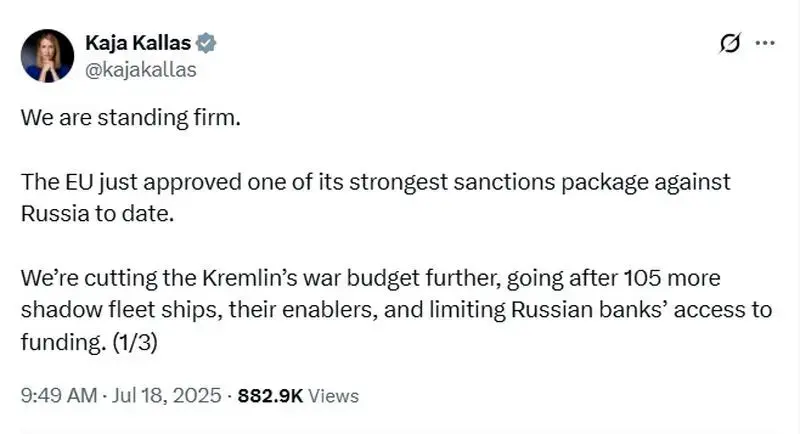Click "The EU just approved" sentence start
The height and width of the screenshot is (434, 800).
pyautogui.click(x=131, y=183)
